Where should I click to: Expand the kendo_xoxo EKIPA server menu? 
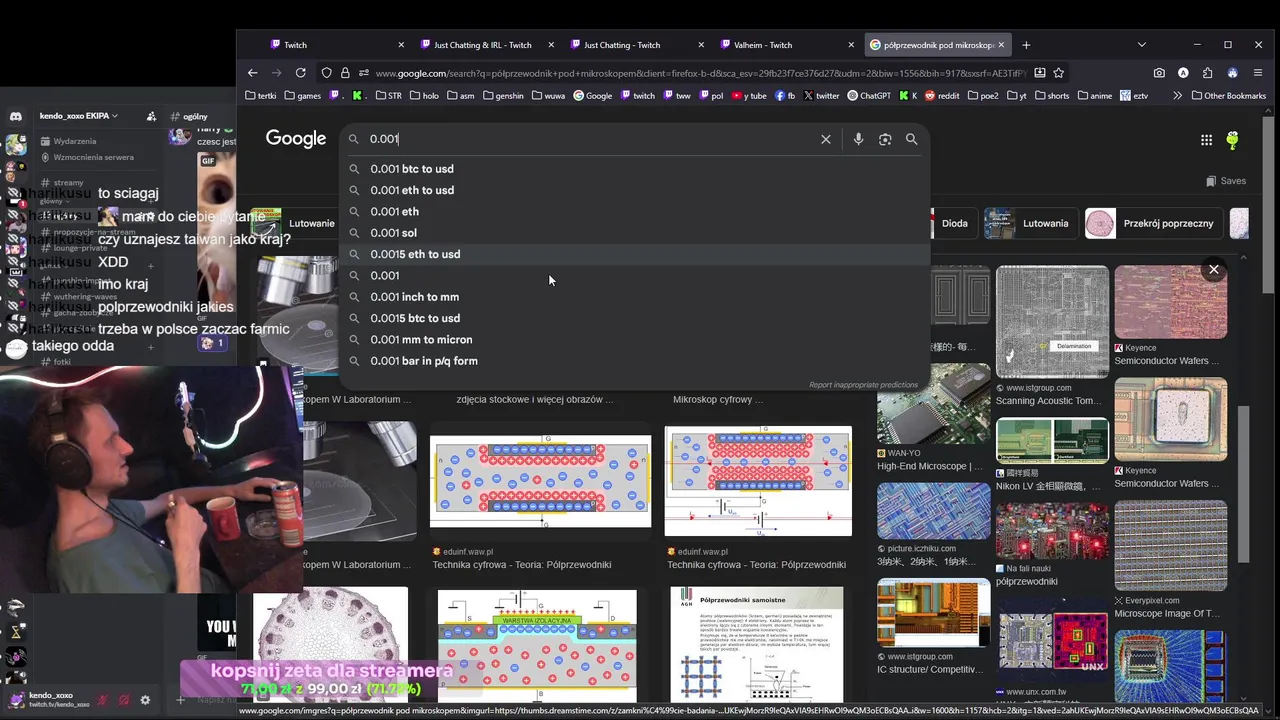(x=78, y=116)
